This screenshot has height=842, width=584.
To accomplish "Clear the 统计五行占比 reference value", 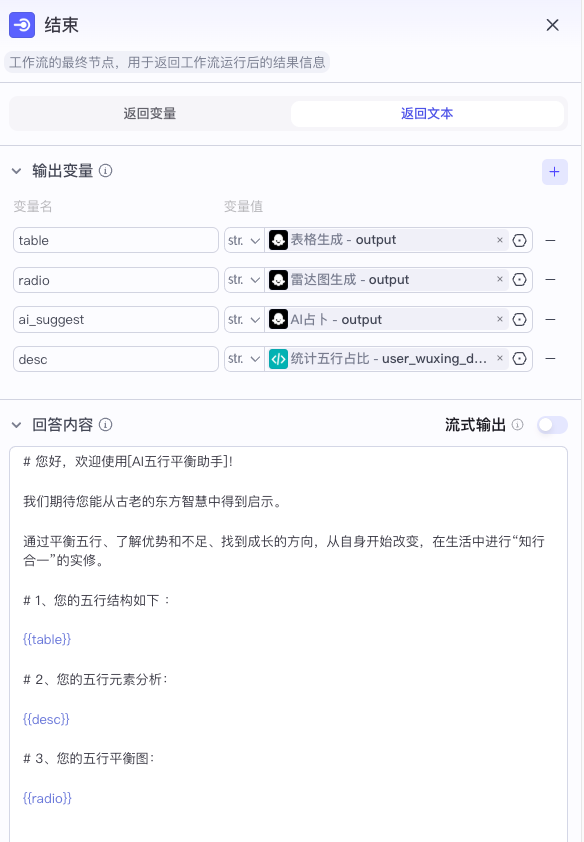I will pyautogui.click(x=500, y=358).
